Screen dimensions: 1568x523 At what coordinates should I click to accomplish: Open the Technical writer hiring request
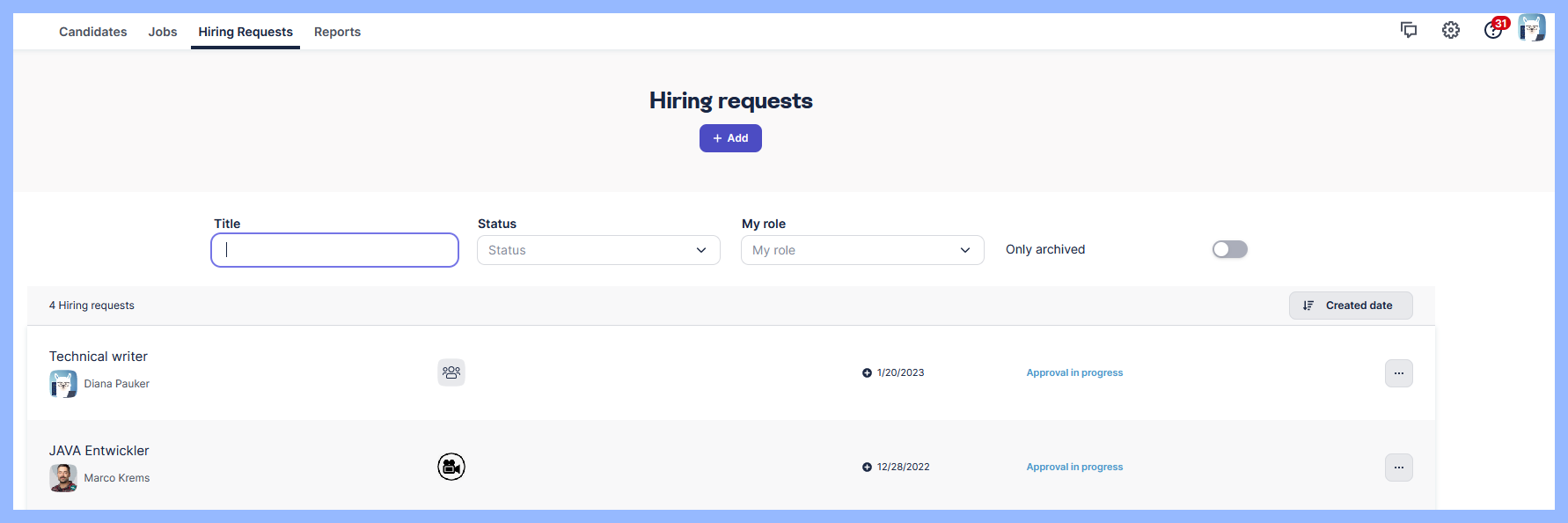[99, 357]
